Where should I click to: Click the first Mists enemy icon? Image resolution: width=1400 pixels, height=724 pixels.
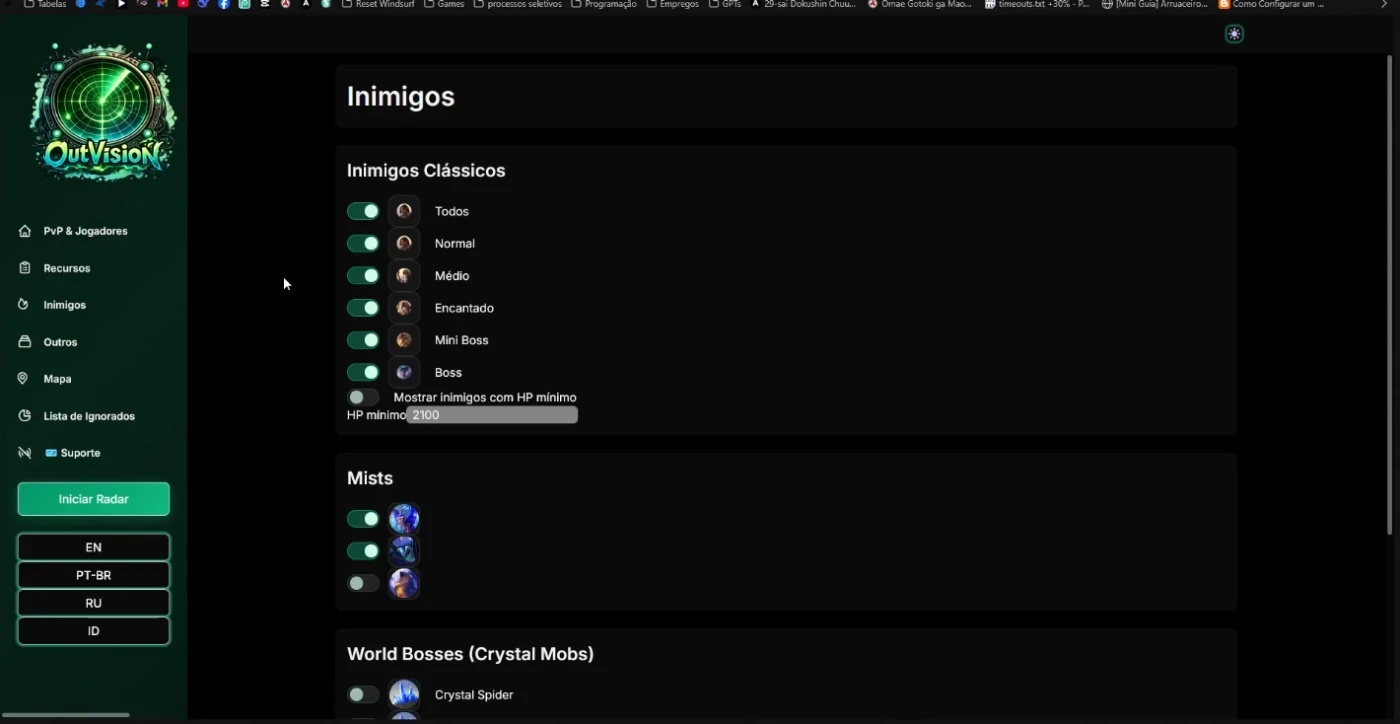click(404, 518)
